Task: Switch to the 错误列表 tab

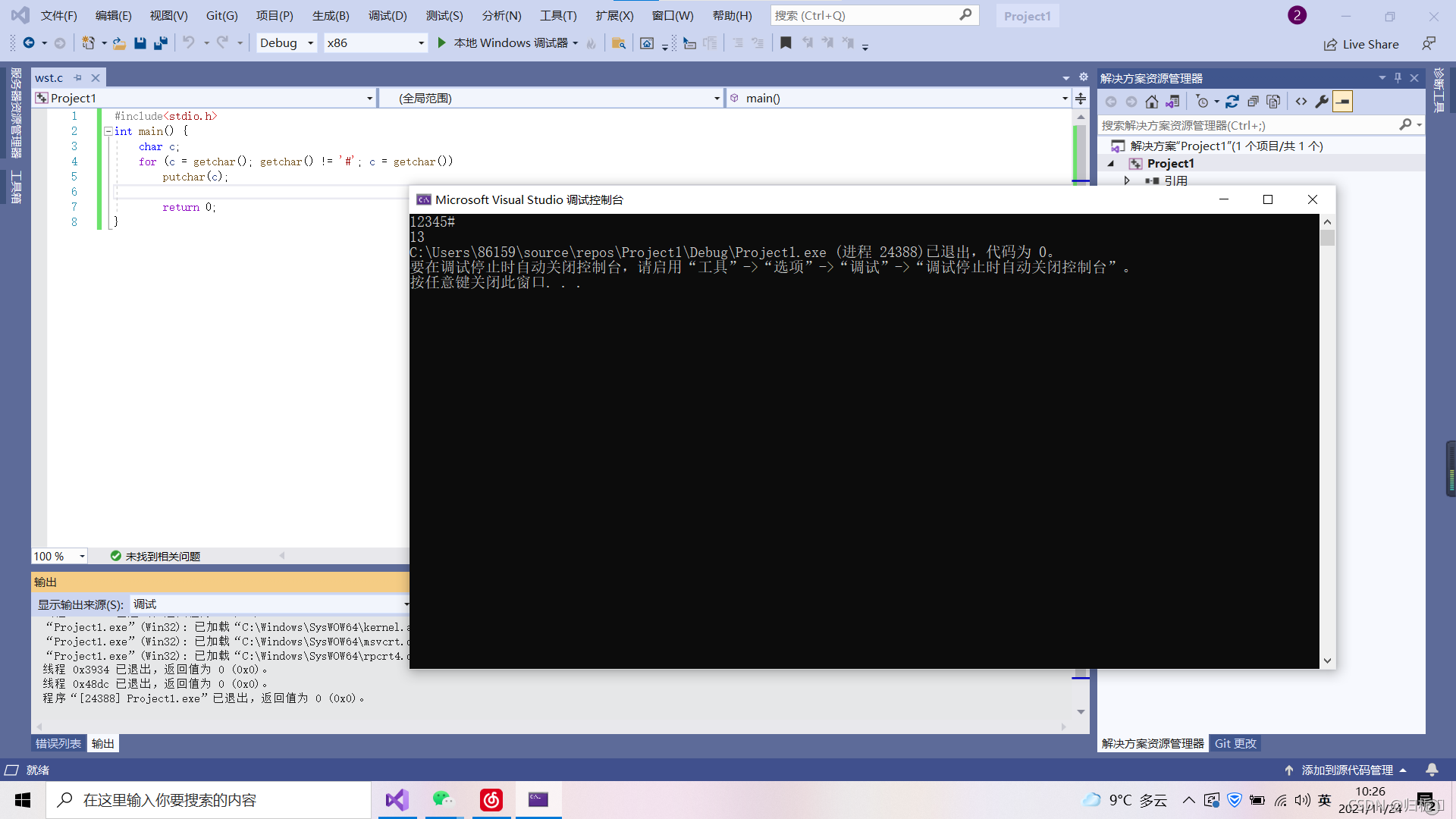Action: point(58,744)
